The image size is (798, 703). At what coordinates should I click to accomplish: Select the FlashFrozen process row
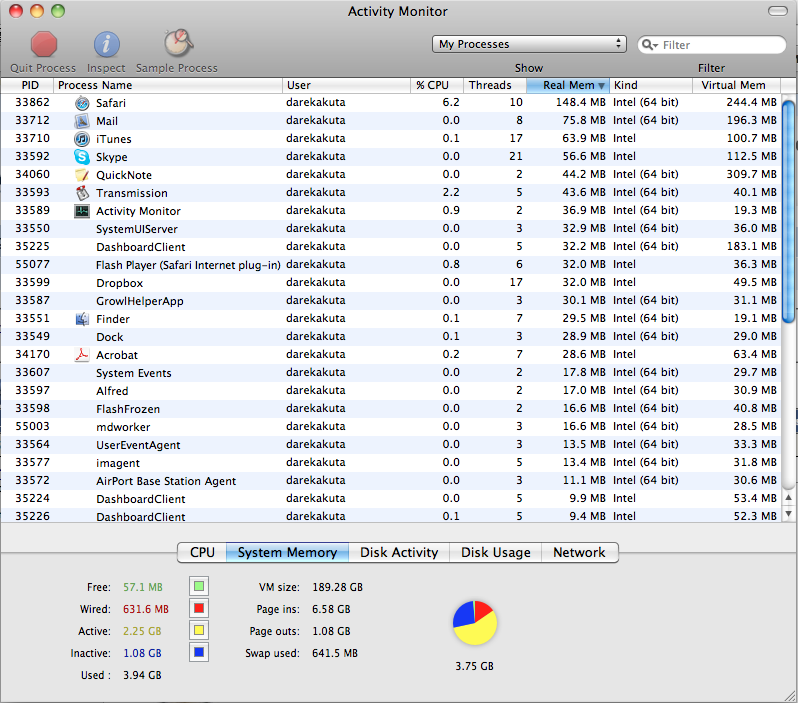[391, 409]
